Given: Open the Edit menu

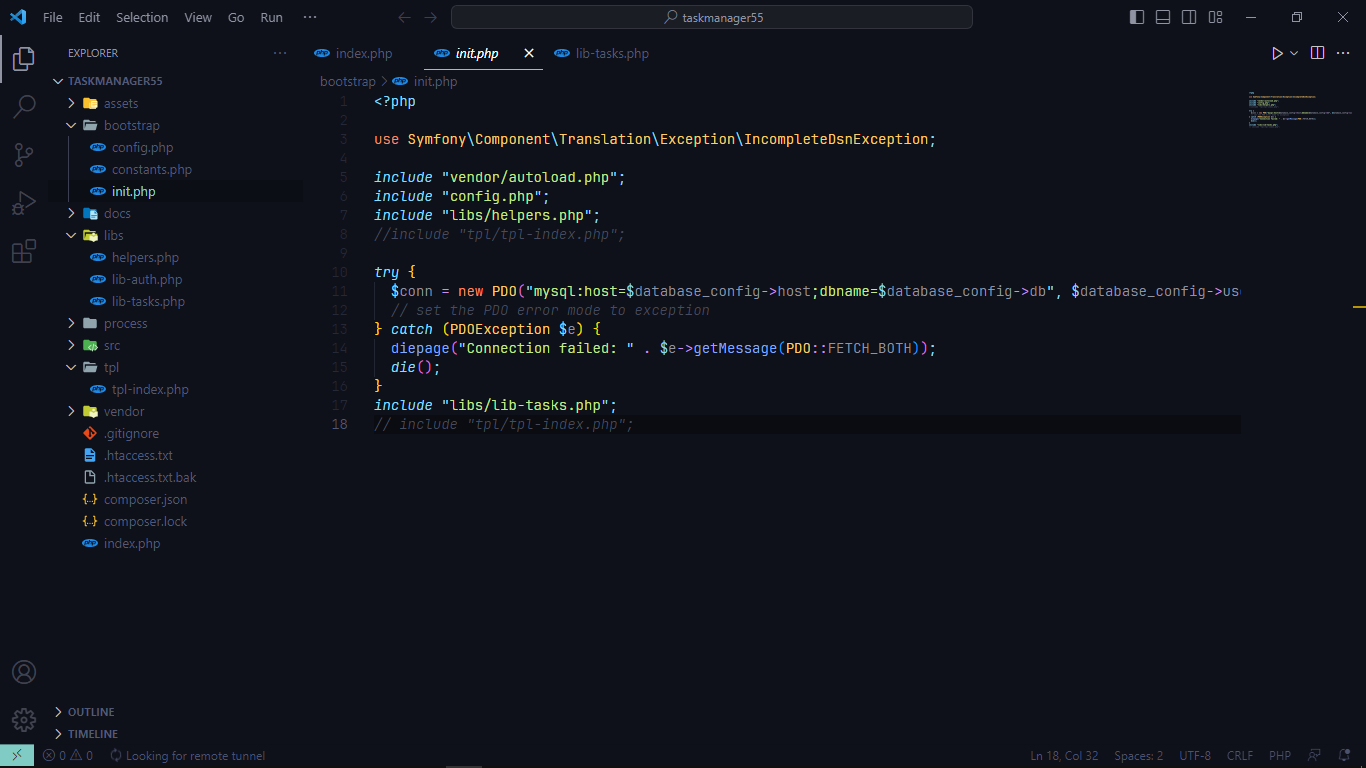Looking at the screenshot, I should tap(89, 17).
